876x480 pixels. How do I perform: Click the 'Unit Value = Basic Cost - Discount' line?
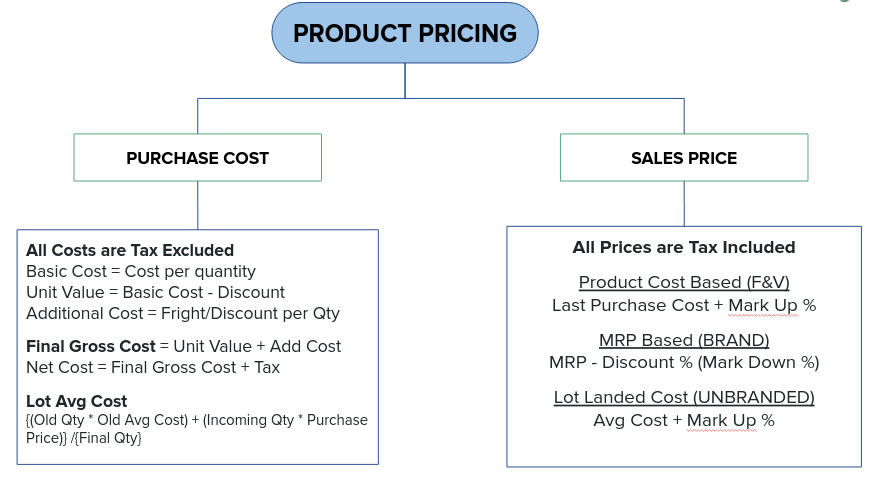point(155,292)
